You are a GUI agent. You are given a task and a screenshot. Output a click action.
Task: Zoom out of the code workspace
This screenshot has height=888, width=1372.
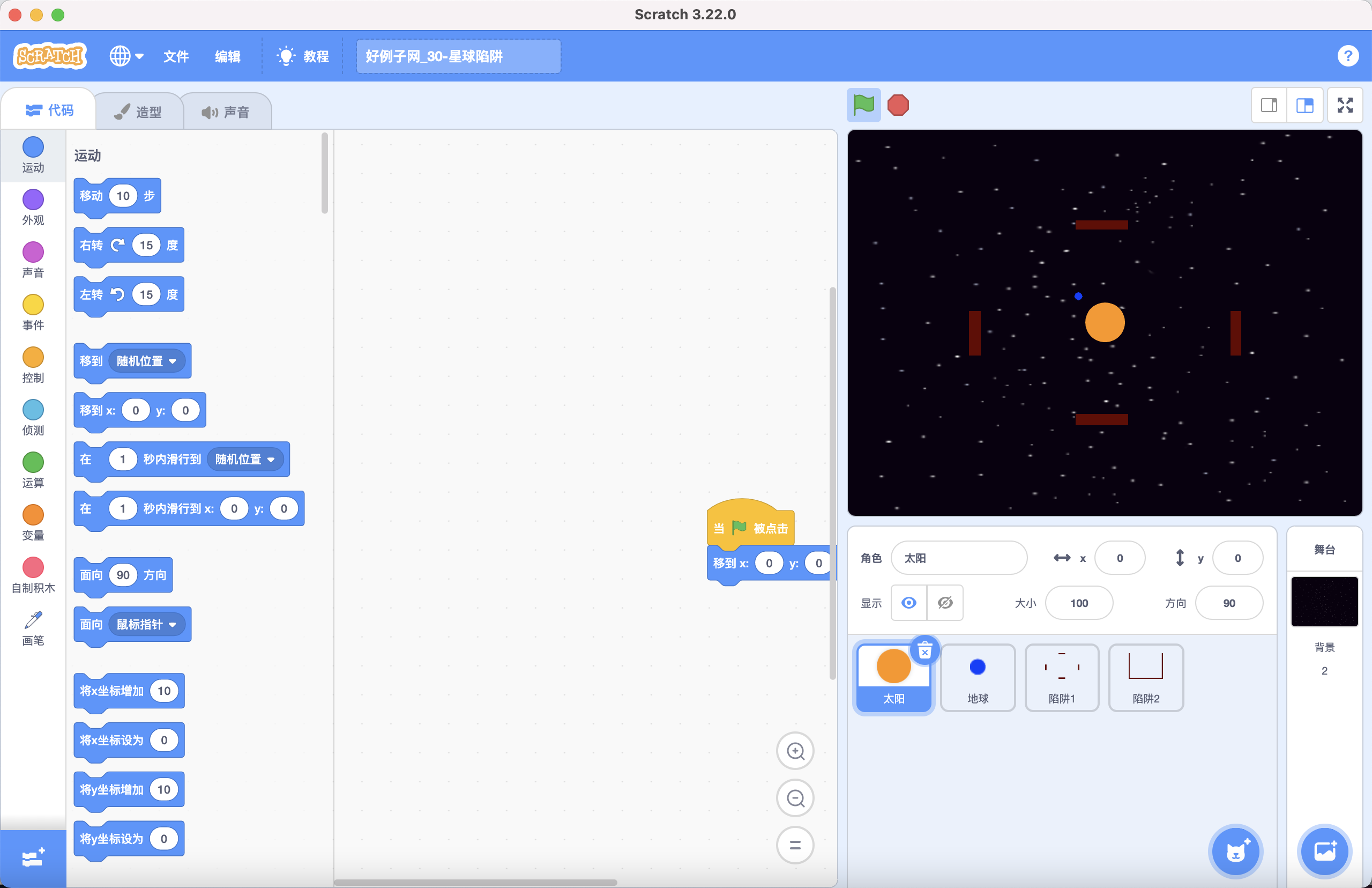[795, 798]
